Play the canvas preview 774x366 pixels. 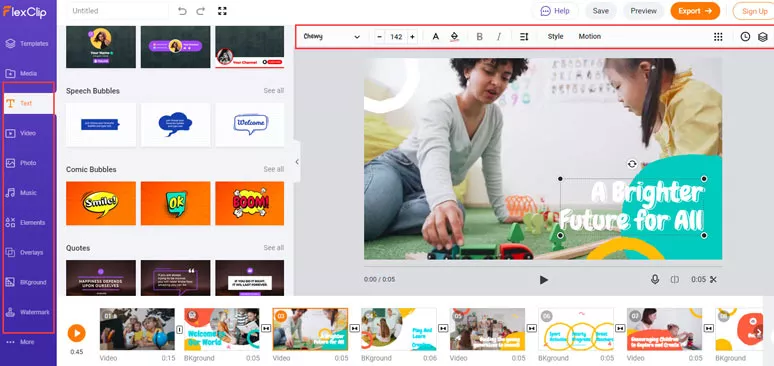pos(543,280)
